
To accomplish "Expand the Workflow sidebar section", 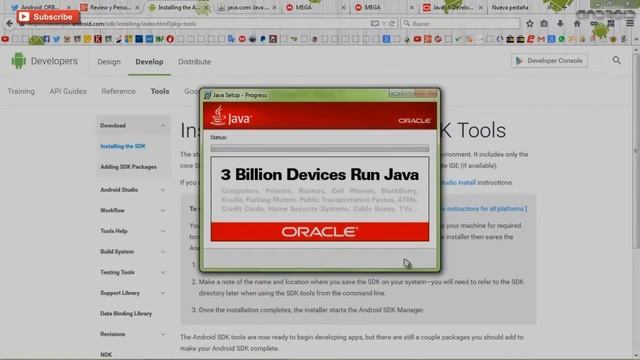I will click(x=163, y=211).
